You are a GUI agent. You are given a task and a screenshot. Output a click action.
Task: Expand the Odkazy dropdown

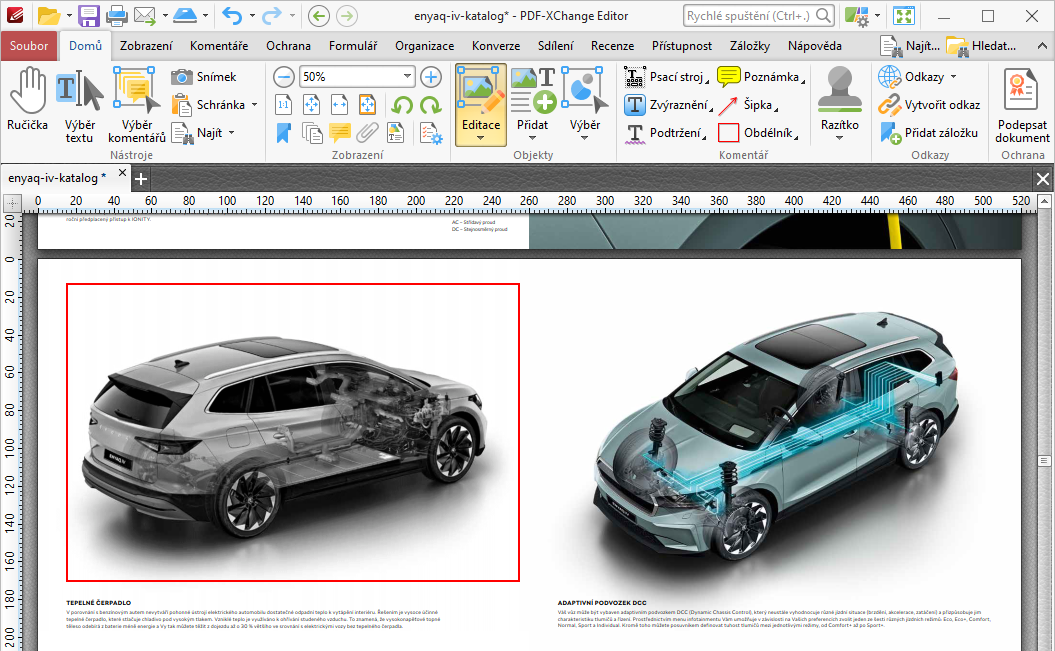953,77
